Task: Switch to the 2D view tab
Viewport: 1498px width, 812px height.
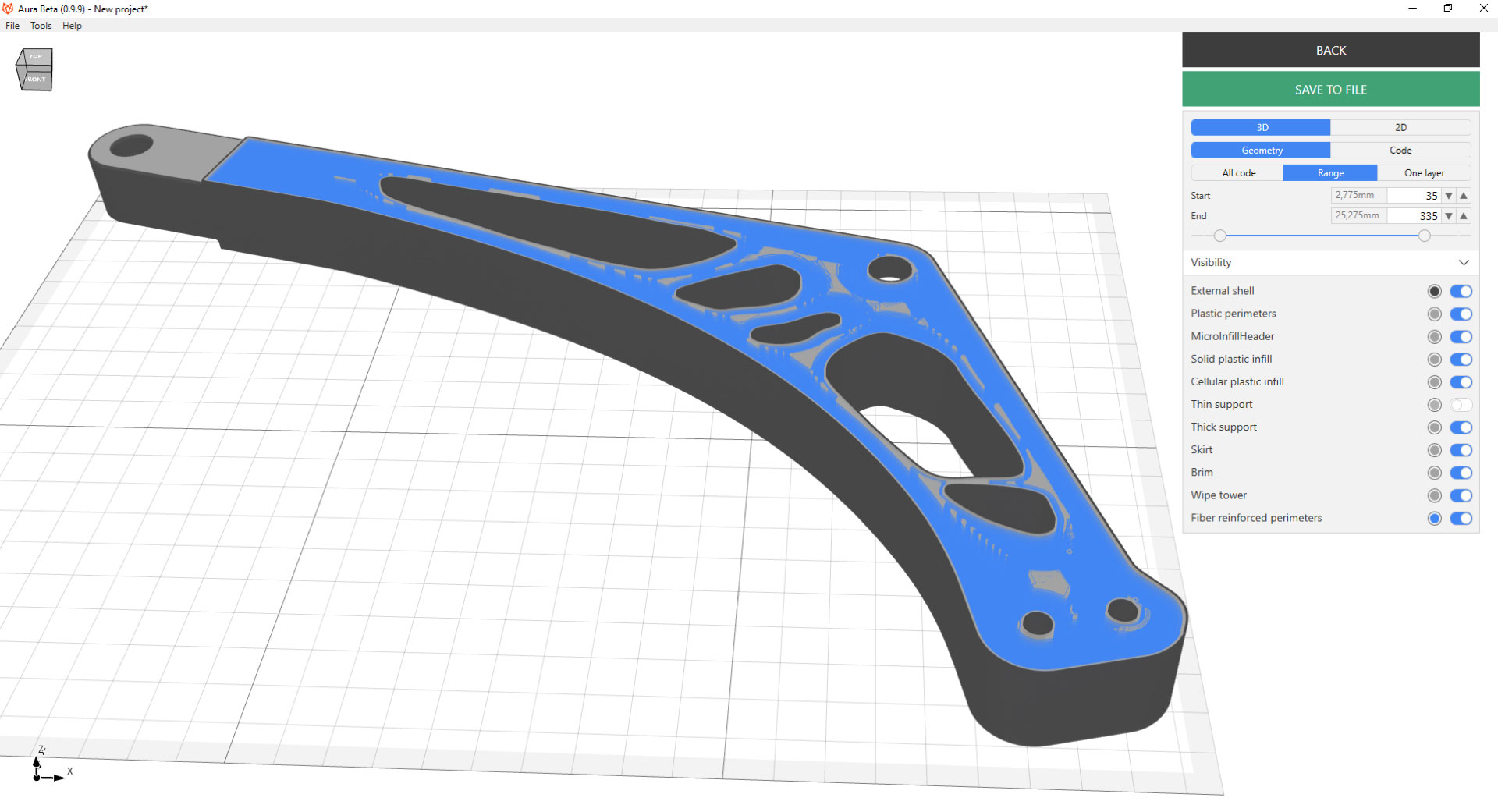Action: 1400,127
